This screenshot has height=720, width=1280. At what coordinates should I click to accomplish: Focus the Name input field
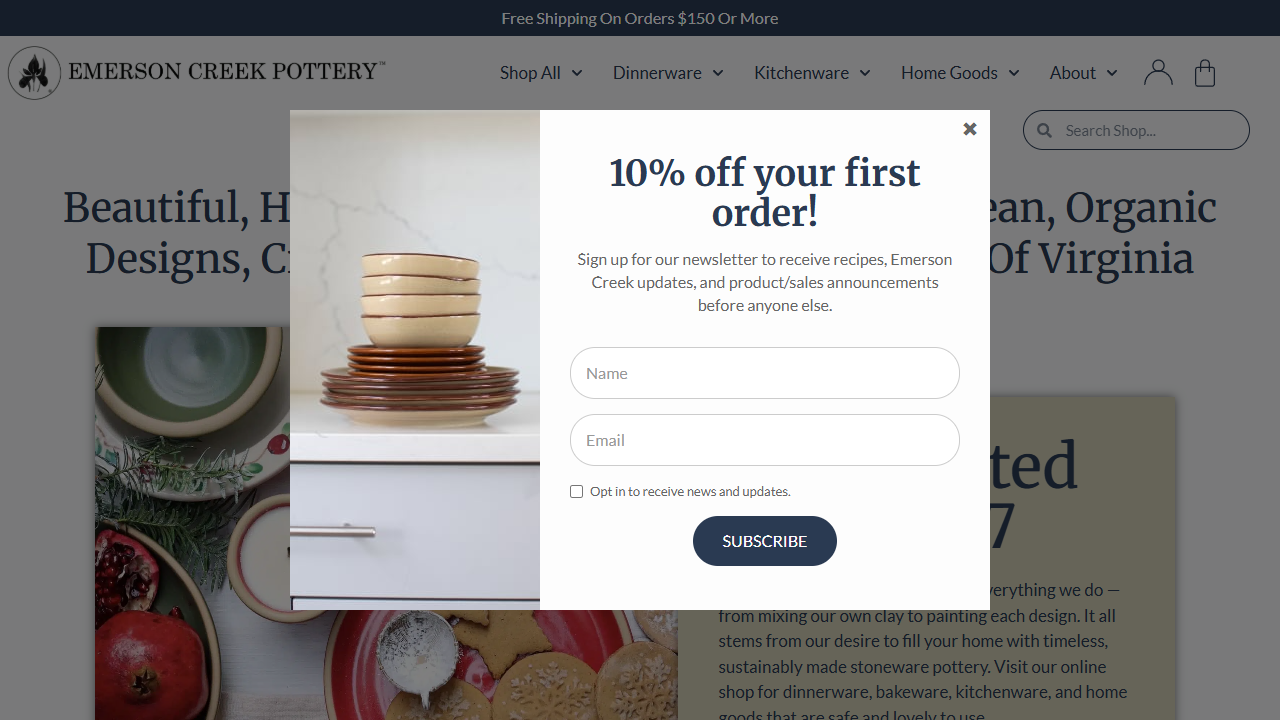765,373
